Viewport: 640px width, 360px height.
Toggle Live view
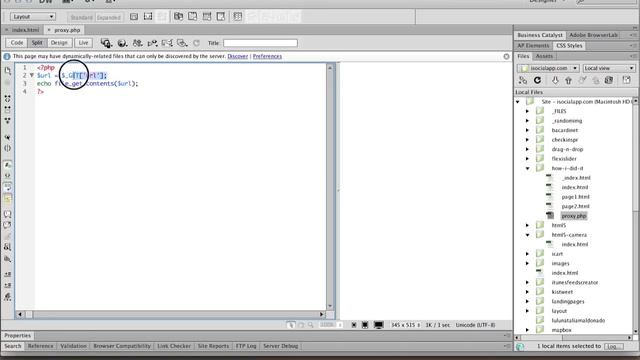pos(83,43)
